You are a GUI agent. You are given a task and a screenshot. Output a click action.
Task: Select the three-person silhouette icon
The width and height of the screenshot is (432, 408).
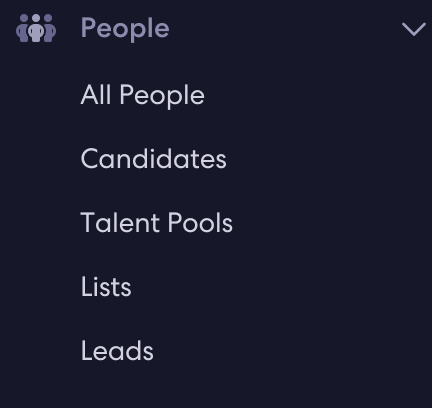pos(36,28)
